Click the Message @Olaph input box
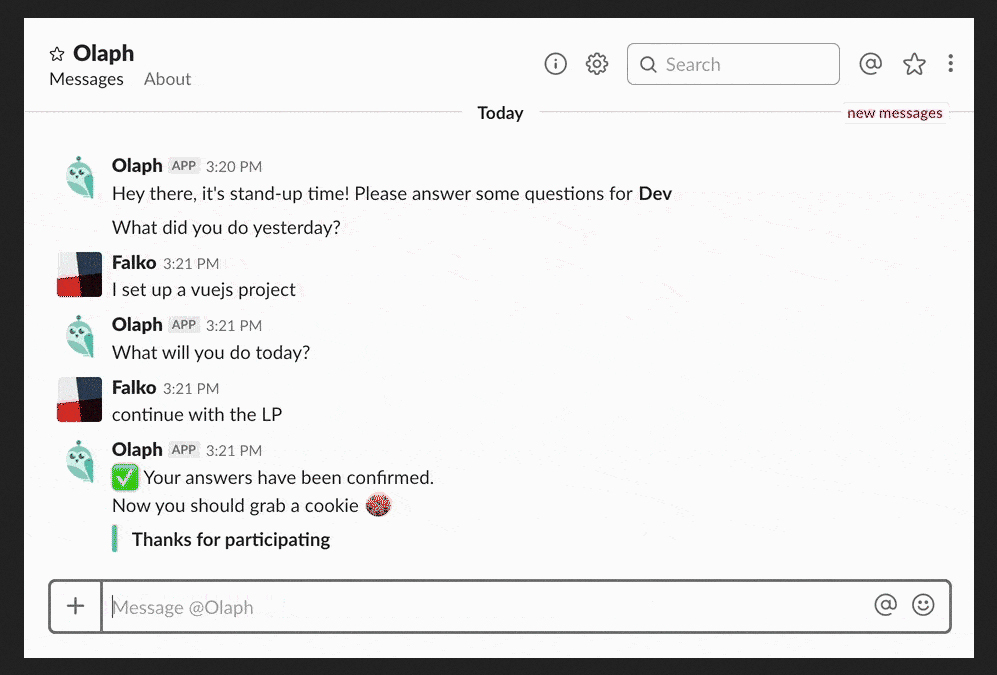This screenshot has width=997, height=675. (x=480, y=607)
